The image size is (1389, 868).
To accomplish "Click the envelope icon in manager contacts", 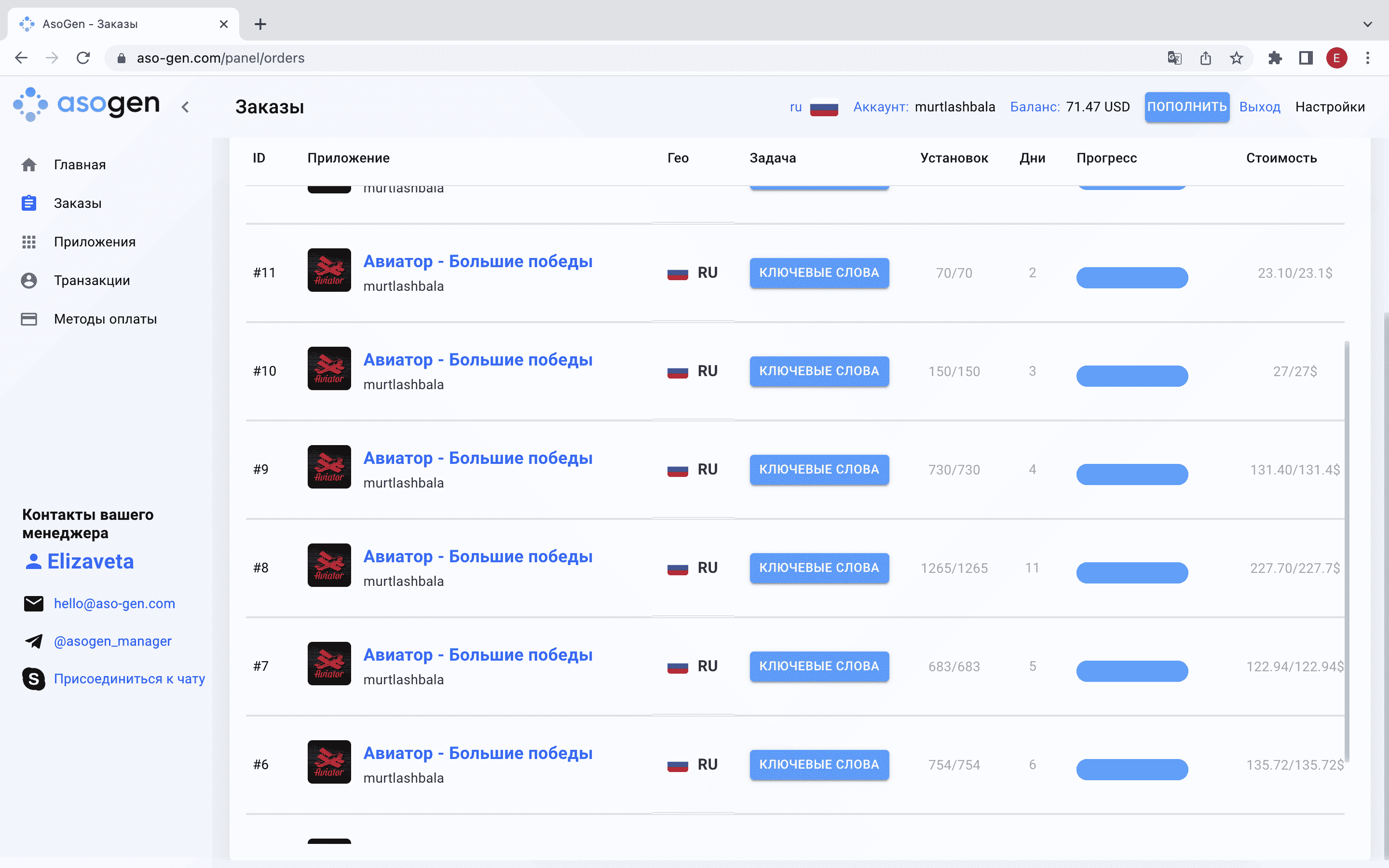I will [x=33, y=603].
